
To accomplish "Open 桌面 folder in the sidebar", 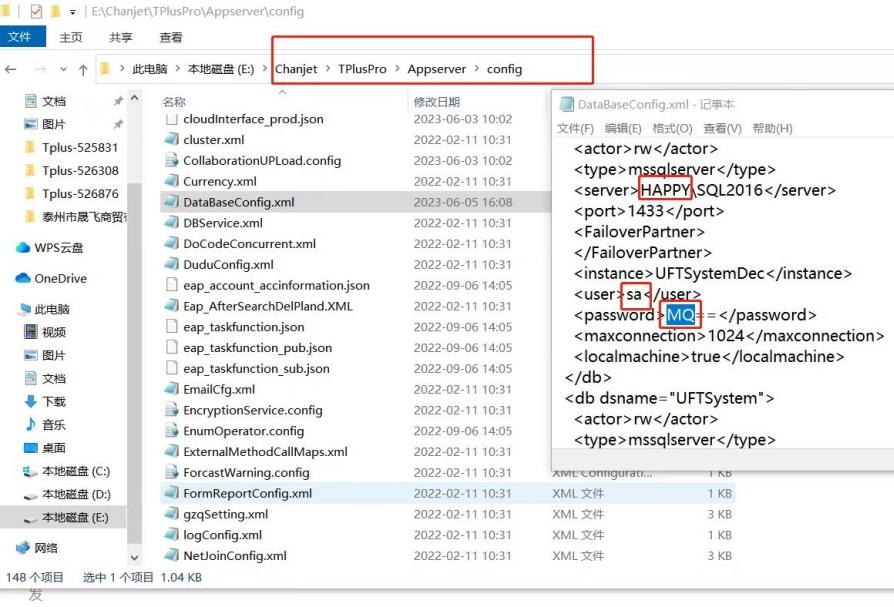I will [x=54, y=448].
